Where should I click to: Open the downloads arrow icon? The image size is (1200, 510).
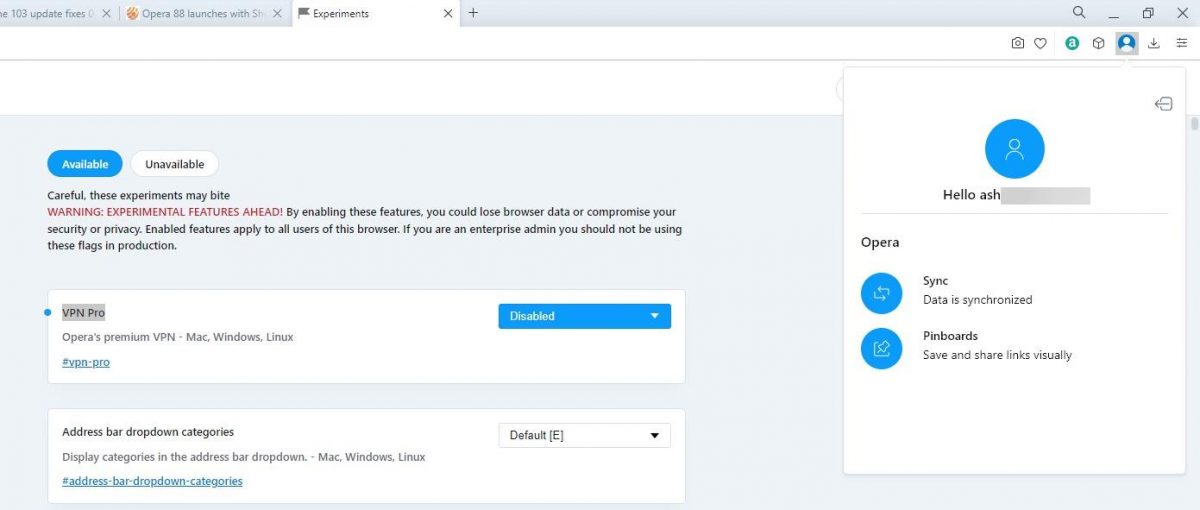click(1154, 43)
